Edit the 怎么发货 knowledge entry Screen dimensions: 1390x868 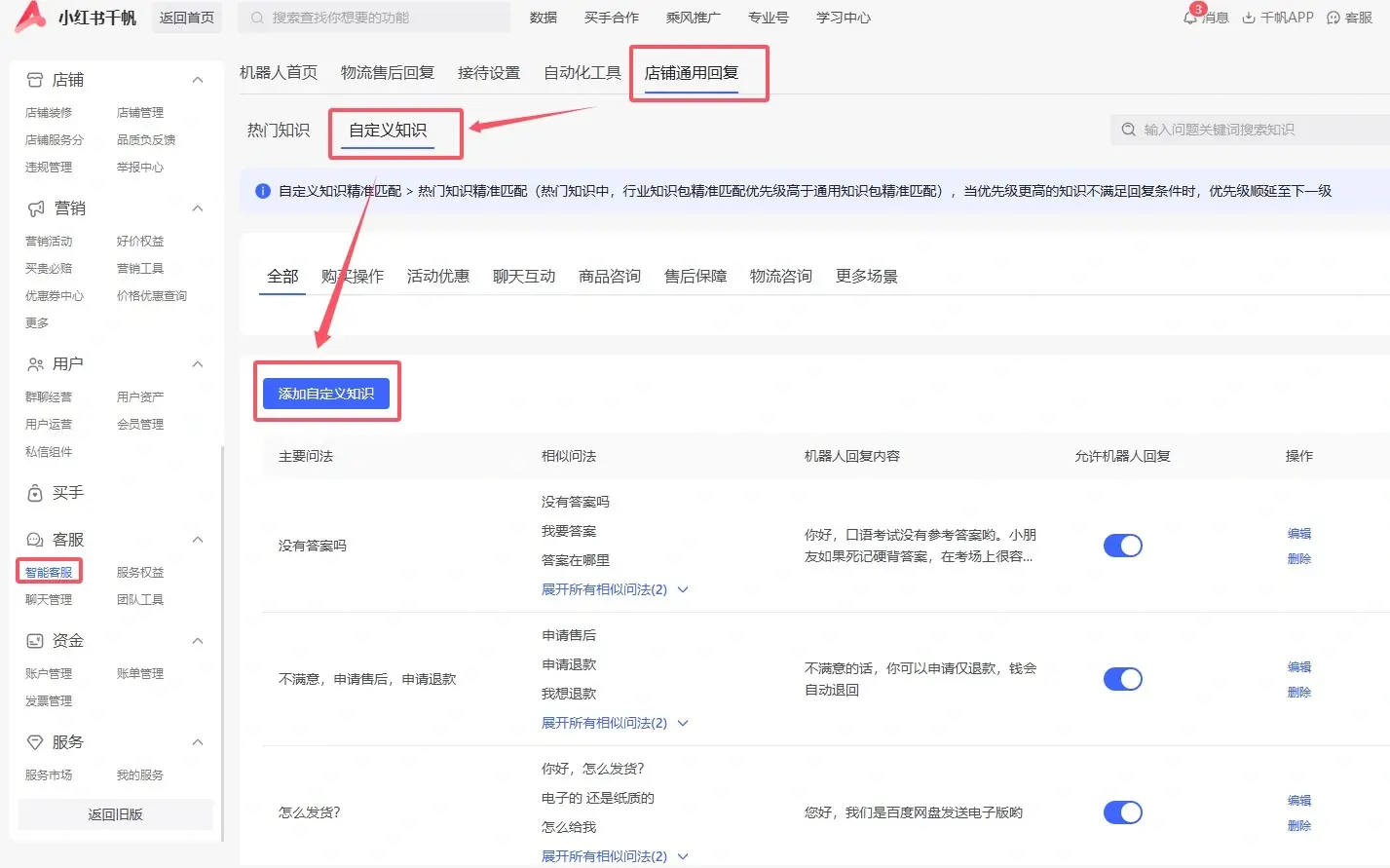tap(1299, 801)
